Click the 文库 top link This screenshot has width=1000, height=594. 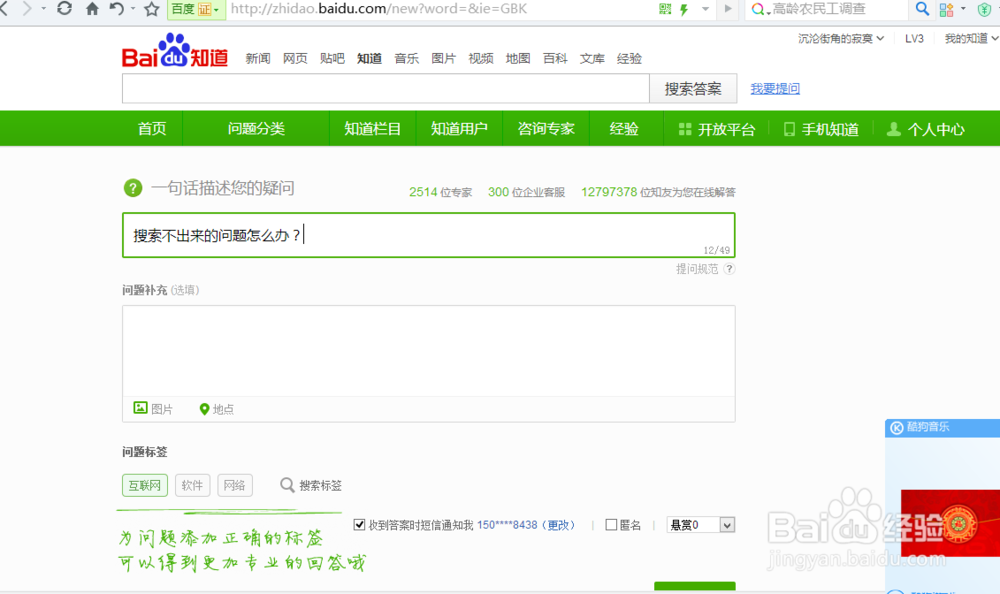[592, 59]
